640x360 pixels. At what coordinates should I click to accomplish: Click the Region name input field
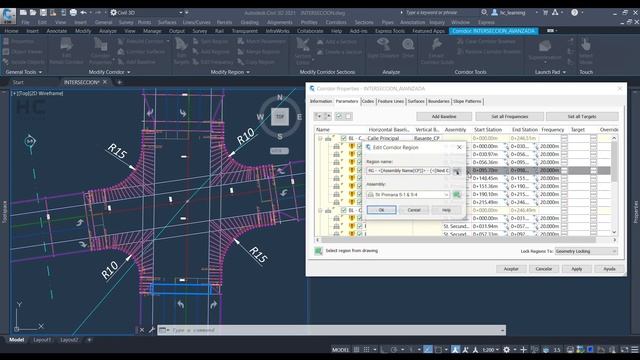(408, 171)
